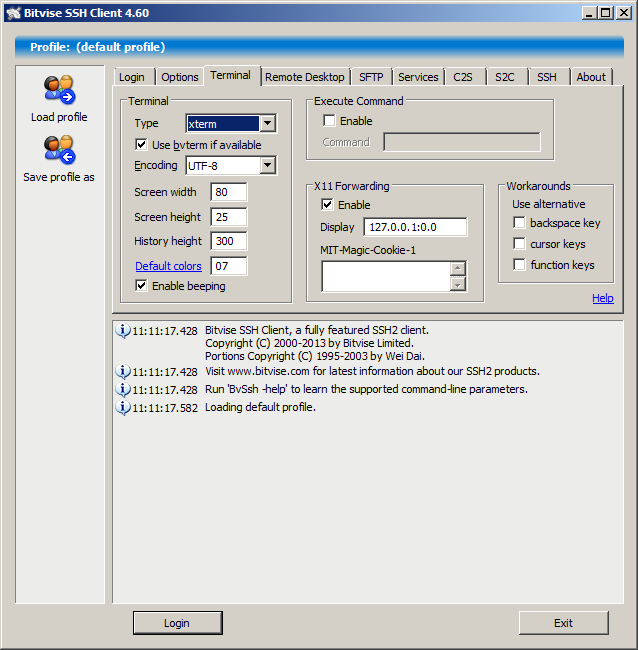Image resolution: width=638 pixels, height=650 pixels.
Task: Click info icon beside 'Loading default profile' entry
Action: [x=123, y=408]
